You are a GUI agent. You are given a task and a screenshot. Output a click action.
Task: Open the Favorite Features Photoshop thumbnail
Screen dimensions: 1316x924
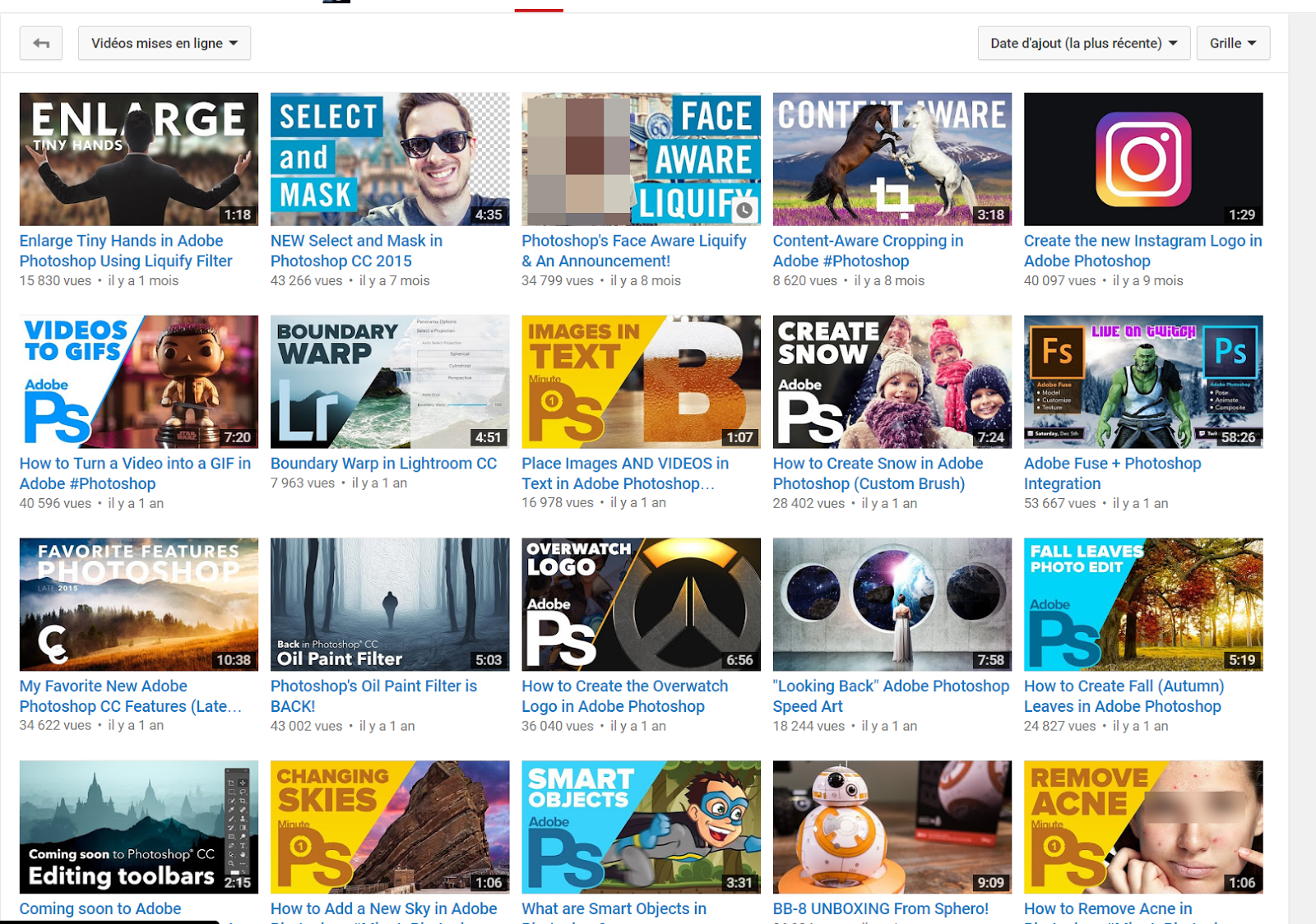(139, 605)
